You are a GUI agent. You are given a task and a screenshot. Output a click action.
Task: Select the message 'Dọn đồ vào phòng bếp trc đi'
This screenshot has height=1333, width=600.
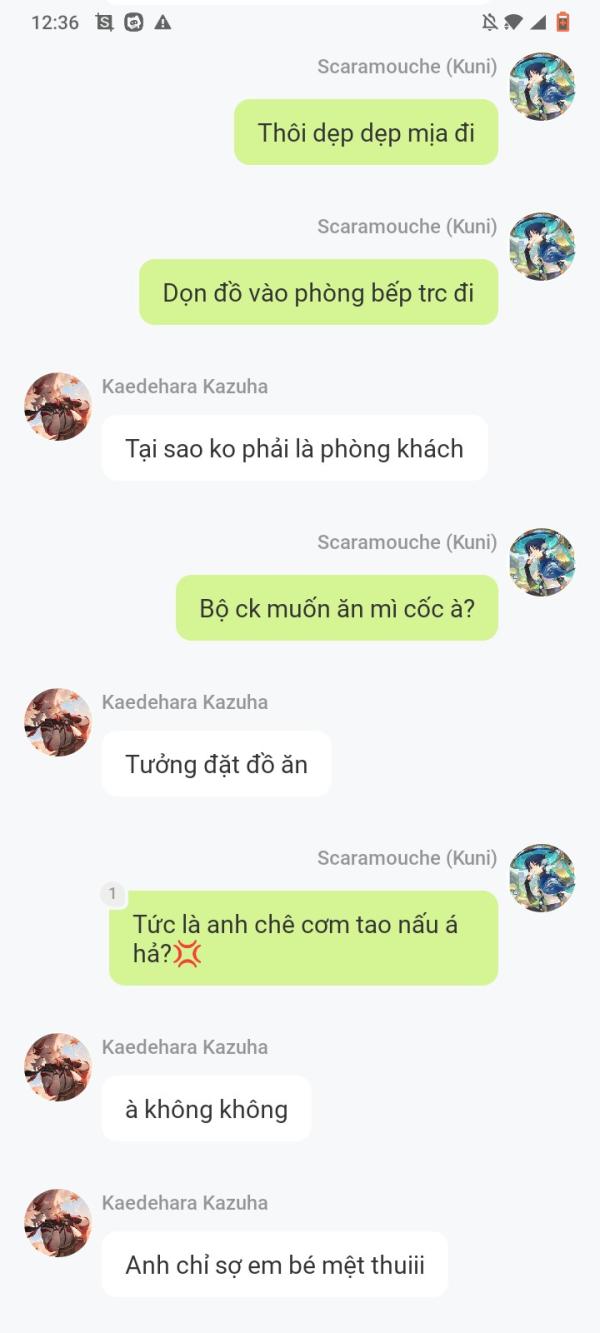coord(318,292)
